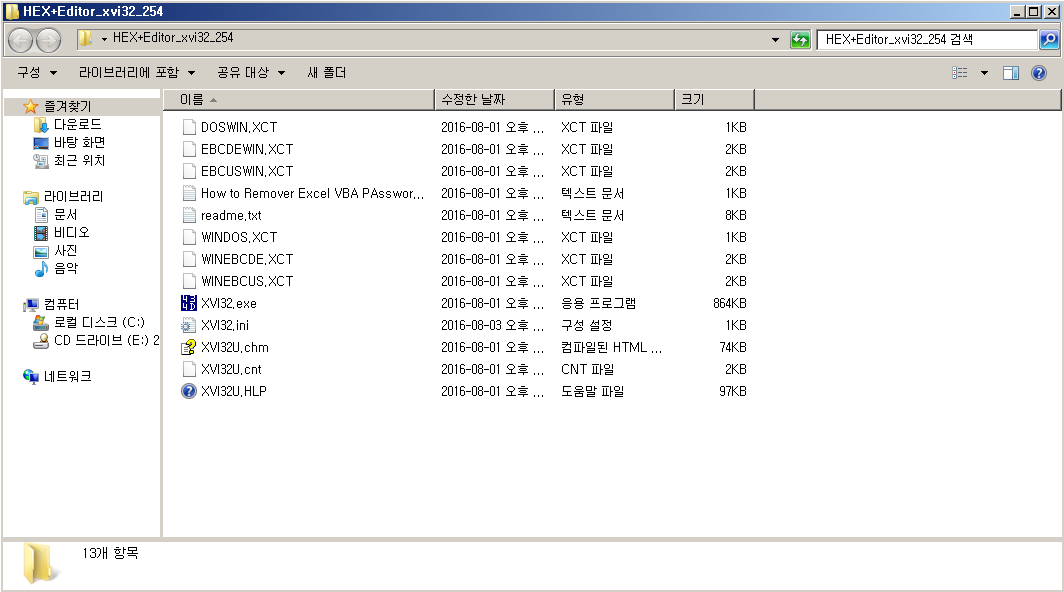The width and height of the screenshot is (1064, 592).
Task: Toggle the preview pane icon
Action: [x=1010, y=73]
